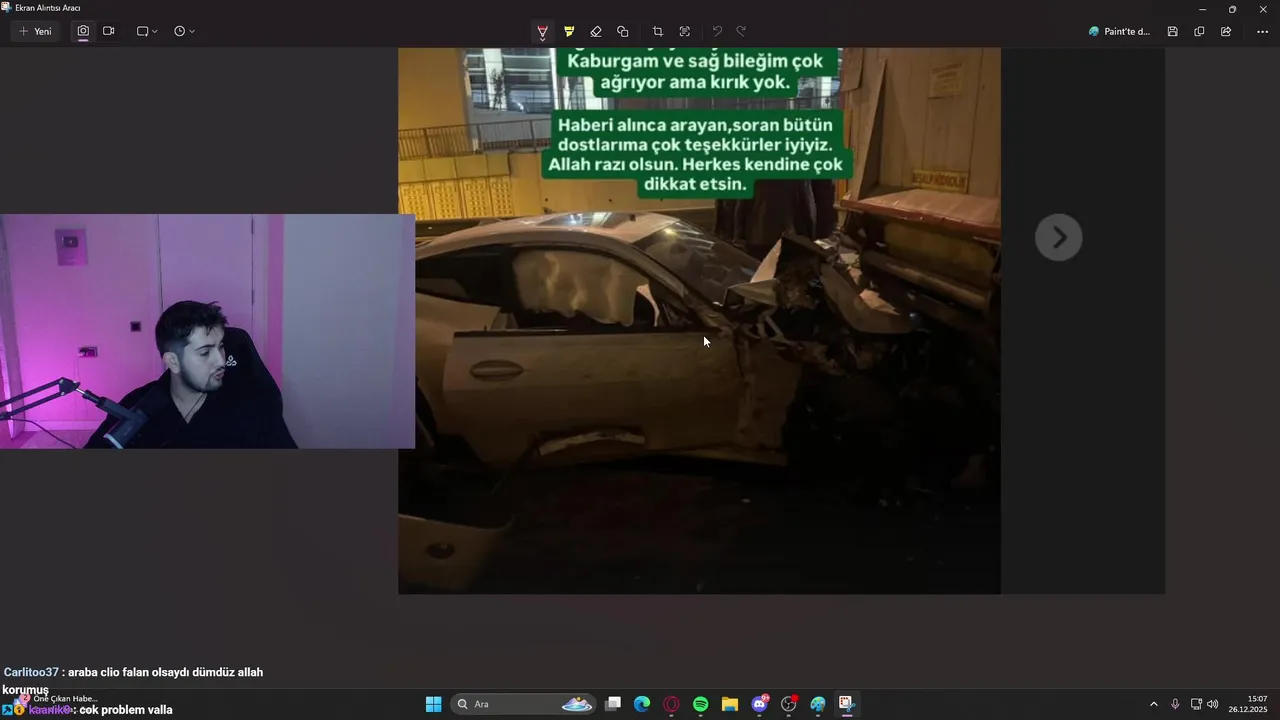Open OBS Studio from the taskbar
The height and width of the screenshot is (720, 1280).
(x=789, y=704)
